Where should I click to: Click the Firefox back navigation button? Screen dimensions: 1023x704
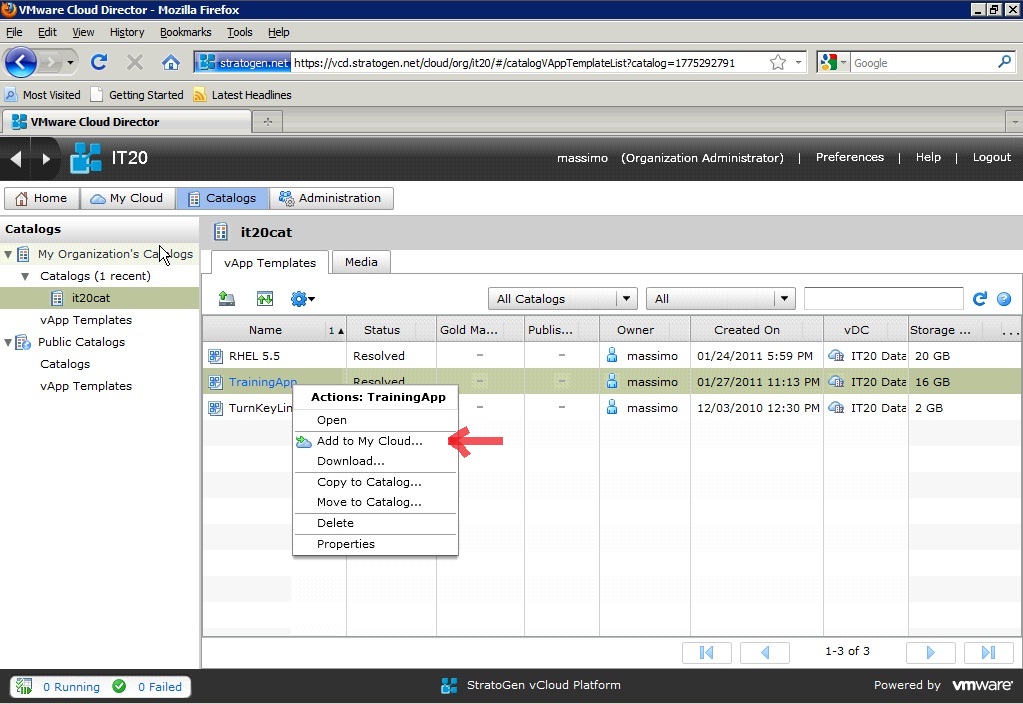pyautogui.click(x=20, y=63)
